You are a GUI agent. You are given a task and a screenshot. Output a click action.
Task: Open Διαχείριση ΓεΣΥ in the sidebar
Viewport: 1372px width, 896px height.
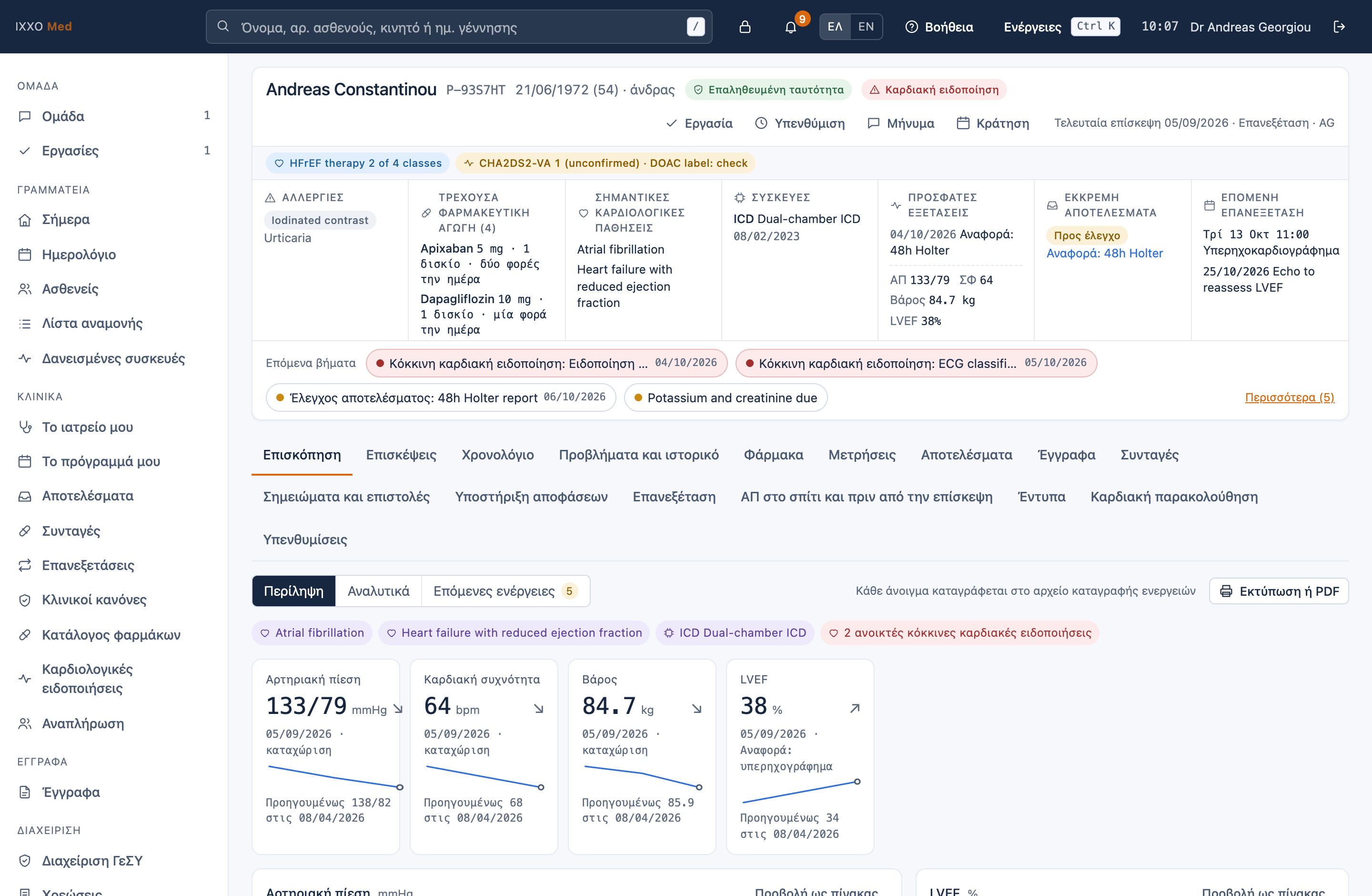[114, 861]
